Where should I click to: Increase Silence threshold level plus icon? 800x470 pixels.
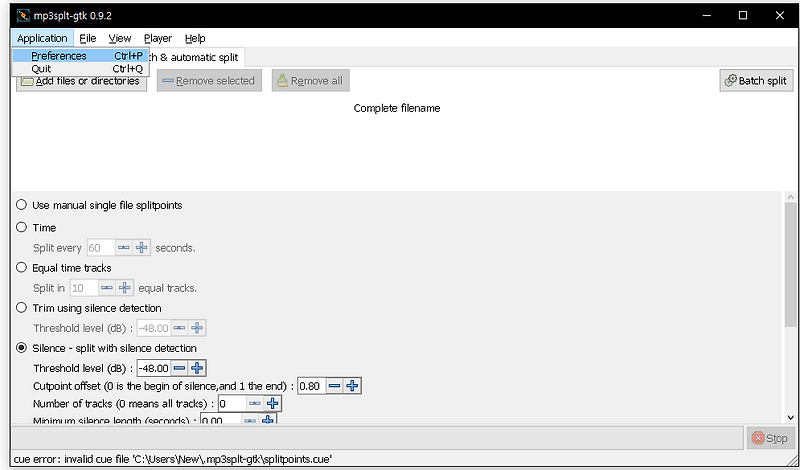coord(197,368)
